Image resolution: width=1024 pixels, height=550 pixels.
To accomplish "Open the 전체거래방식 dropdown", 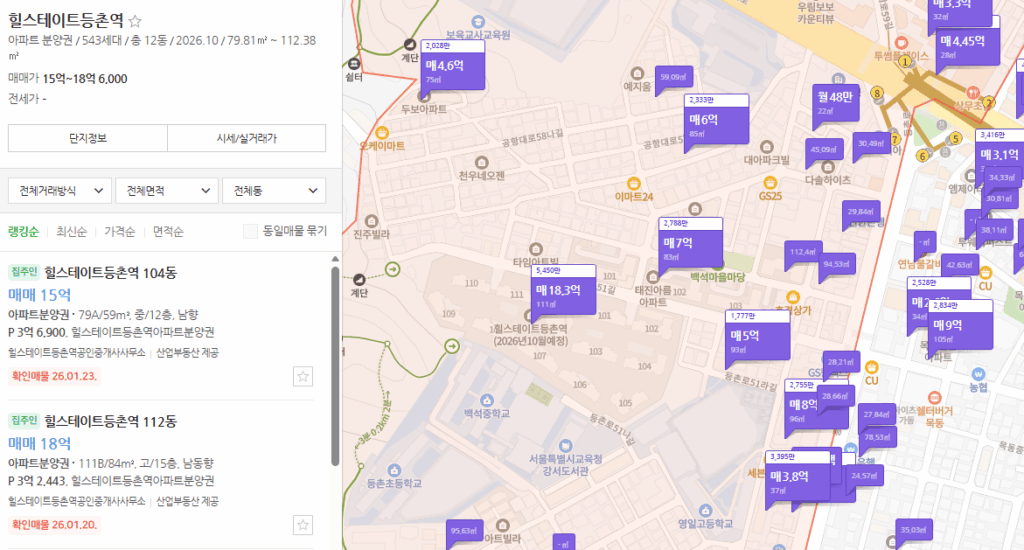I will 59,190.
